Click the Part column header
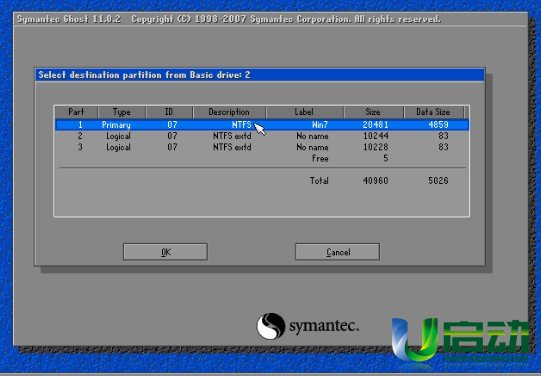541x376 pixels. click(x=76, y=112)
